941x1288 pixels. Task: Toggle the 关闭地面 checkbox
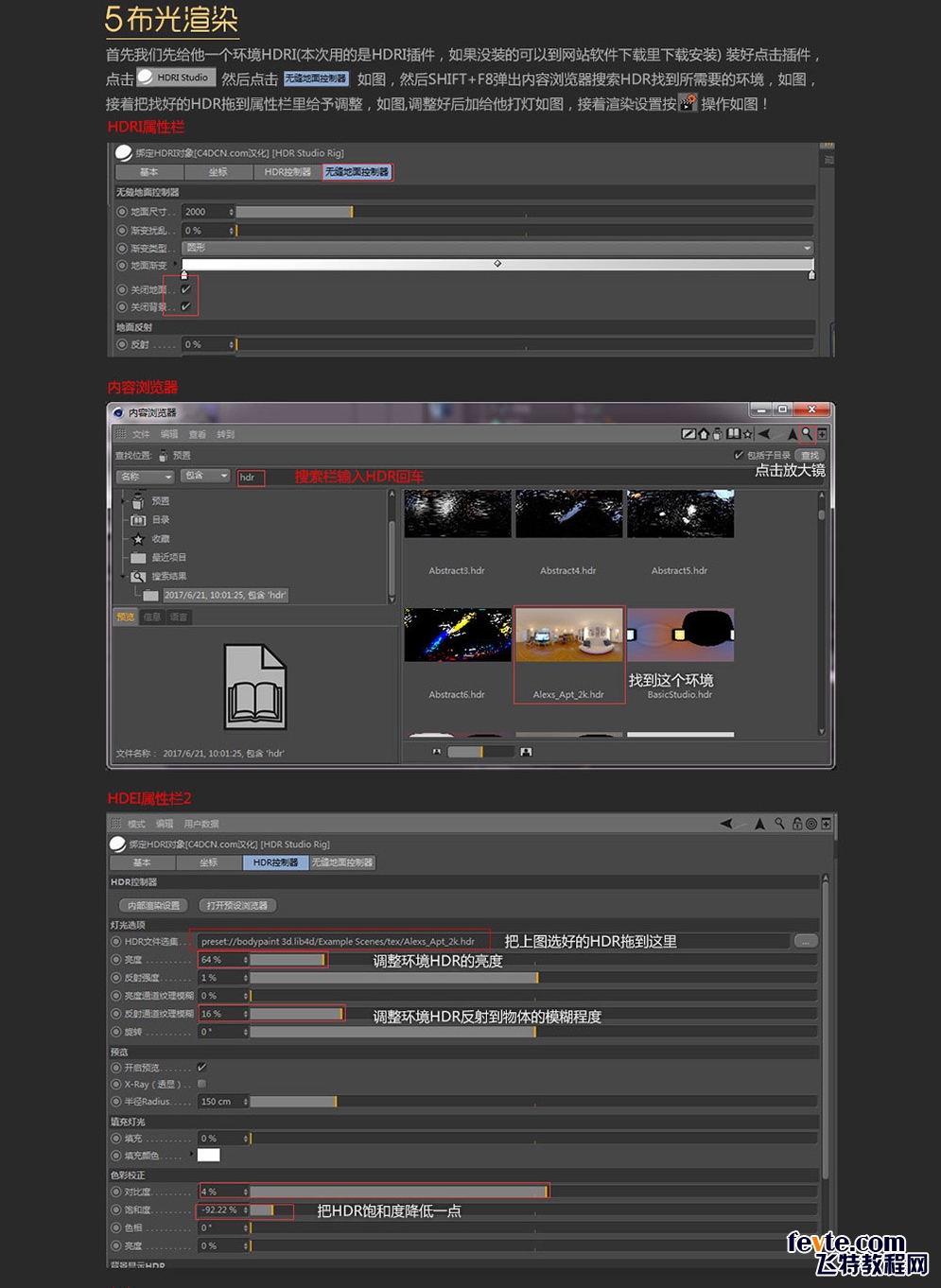(185, 289)
